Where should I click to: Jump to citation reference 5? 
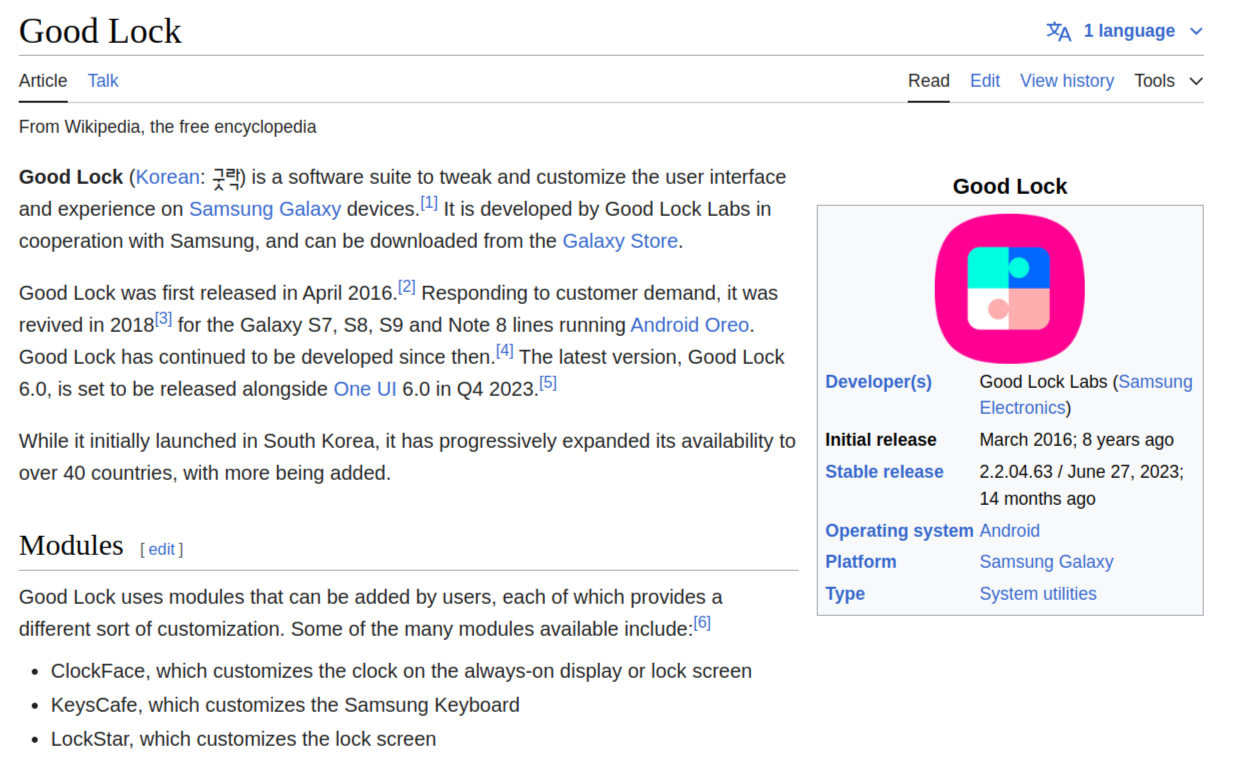click(x=548, y=383)
